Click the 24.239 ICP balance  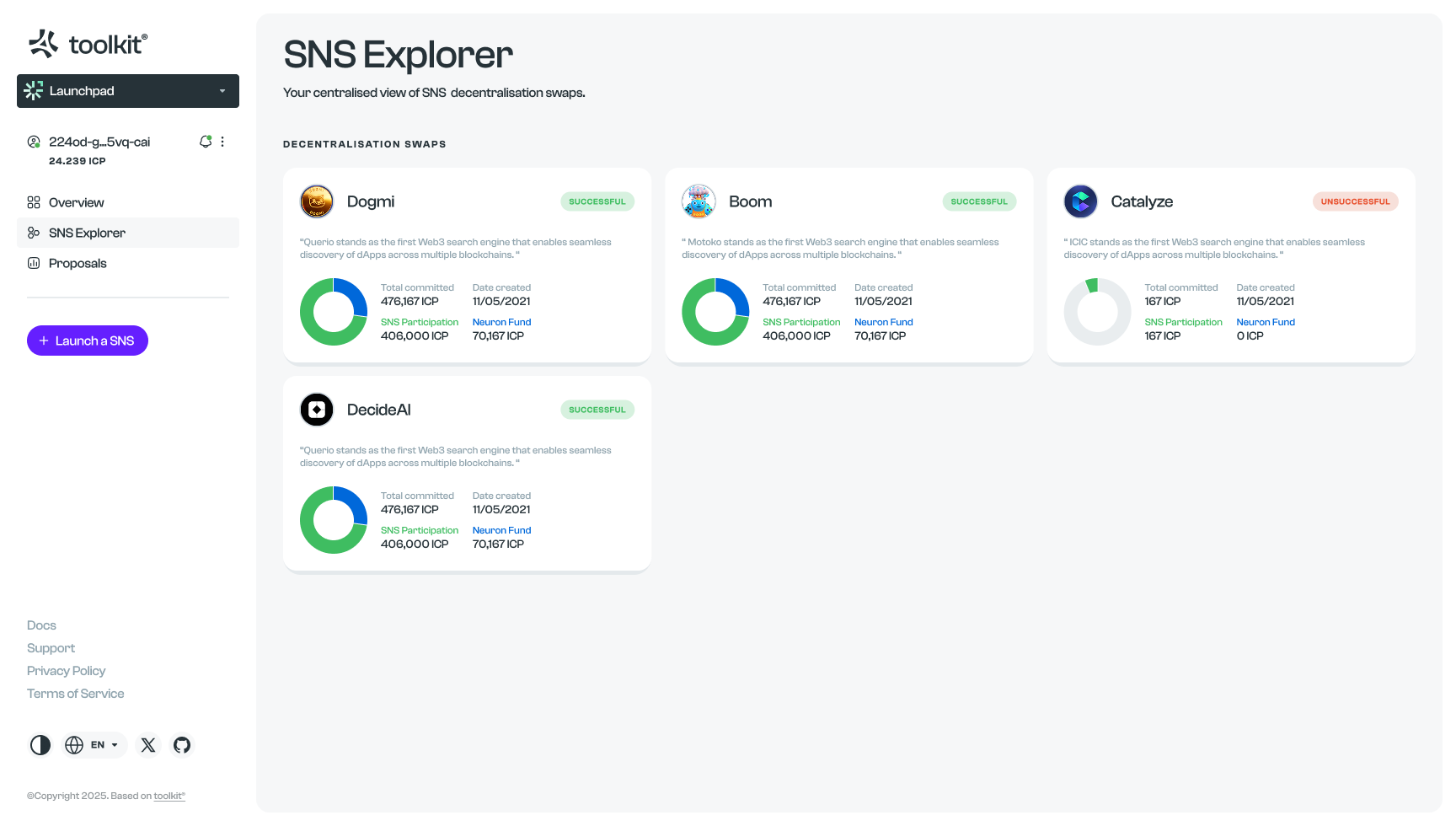point(78,161)
